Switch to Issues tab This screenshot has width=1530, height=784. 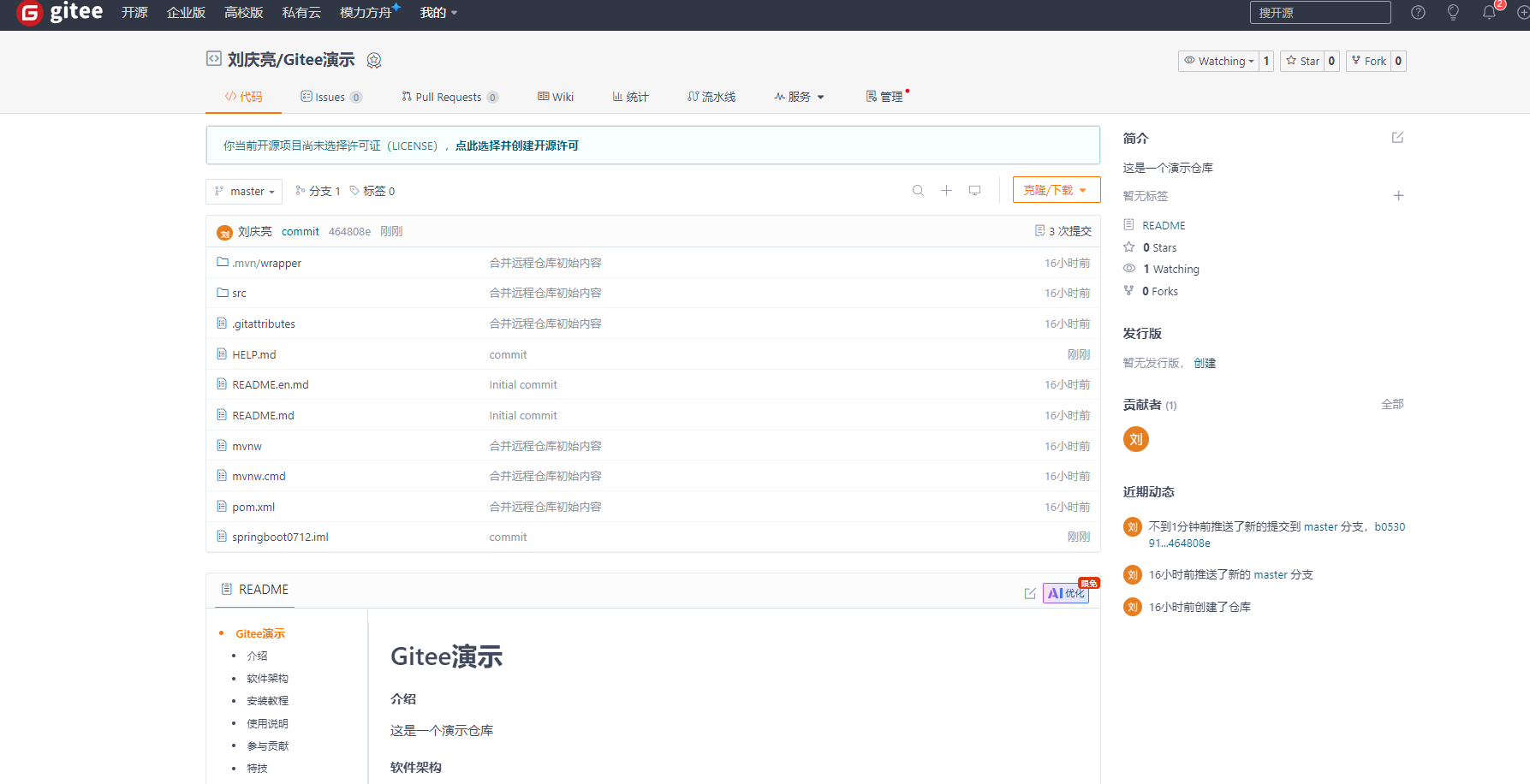tap(331, 97)
